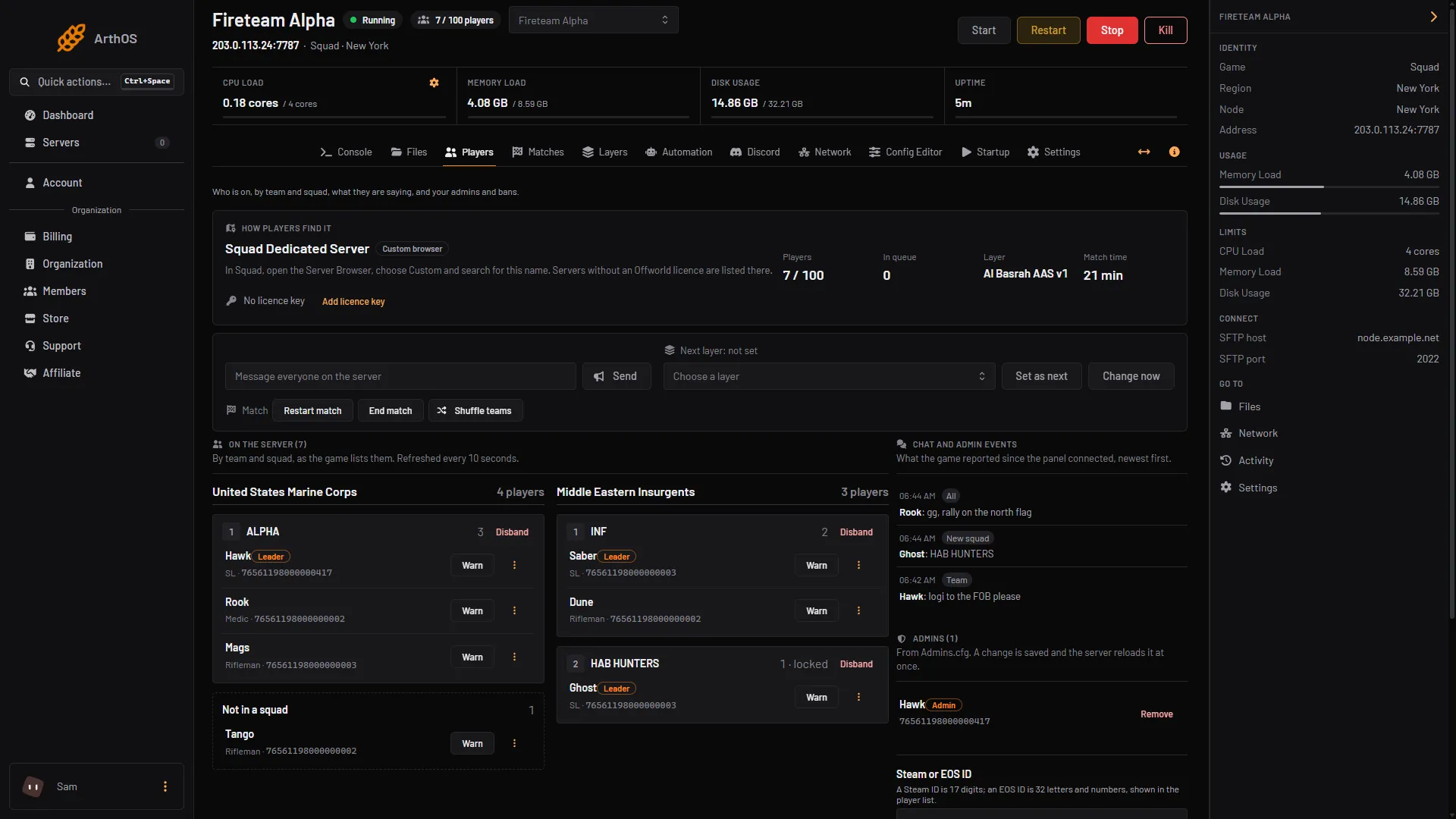Click the Change now button
Screen dimensions: 1456x819
point(1131,377)
